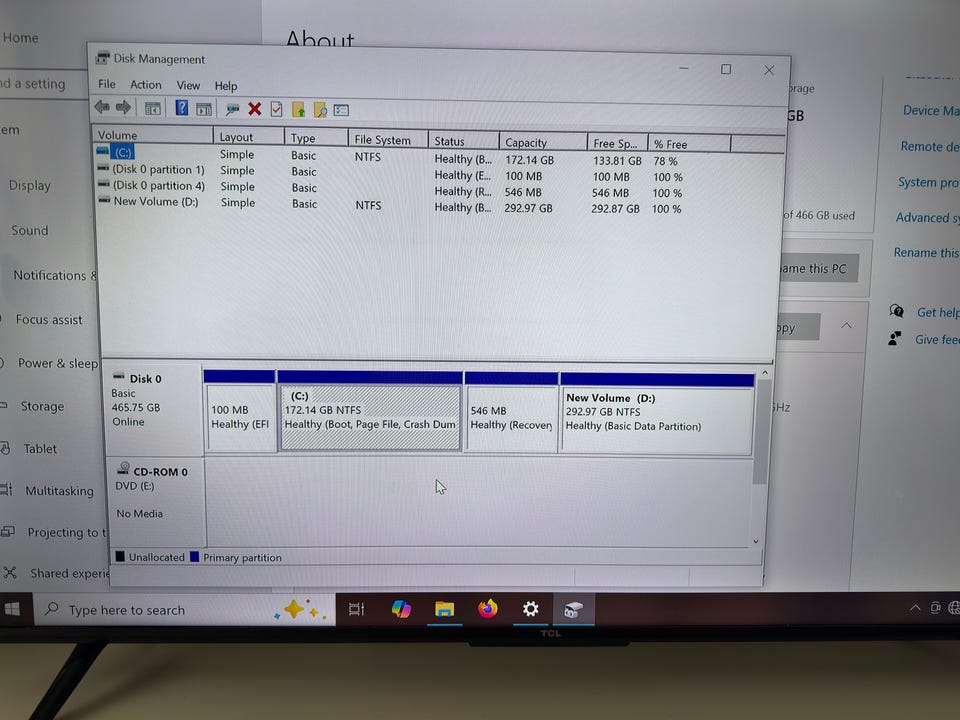This screenshot has height=720, width=960.
Task: Open Focus assist in the Settings sidebar
Action: pos(48,320)
